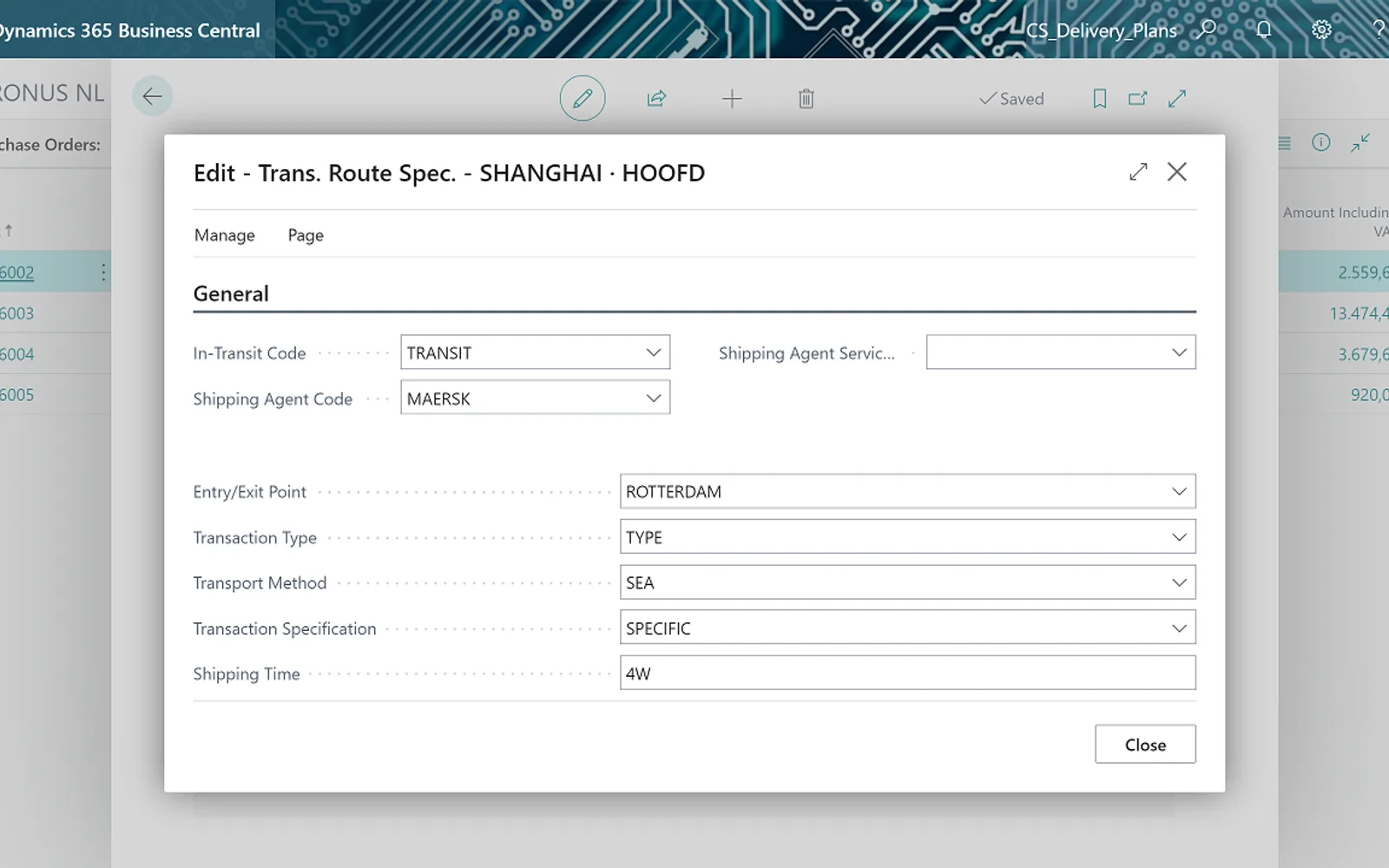Show options for row 6002

click(x=103, y=273)
